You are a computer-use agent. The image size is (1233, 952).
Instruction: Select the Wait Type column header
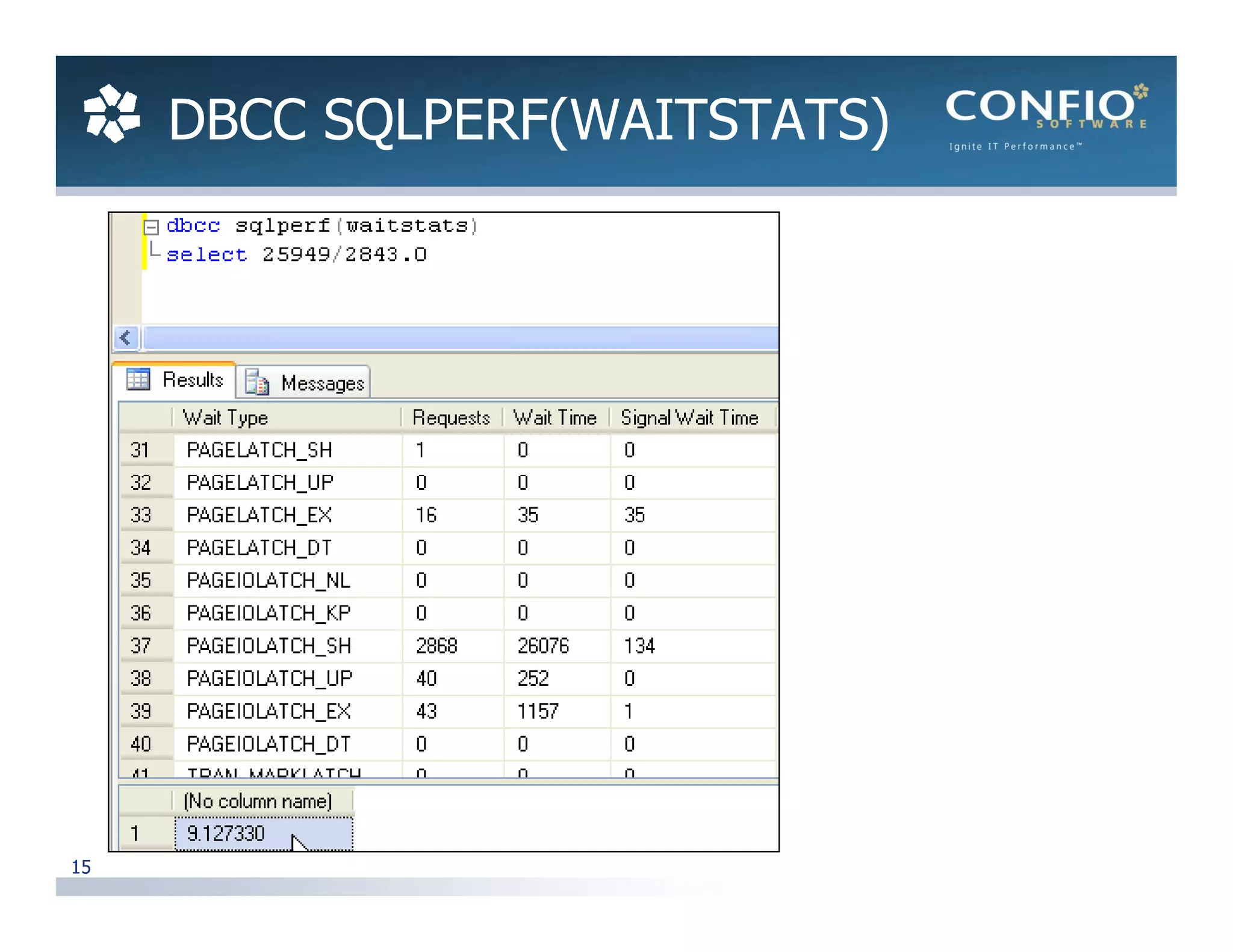(287, 418)
